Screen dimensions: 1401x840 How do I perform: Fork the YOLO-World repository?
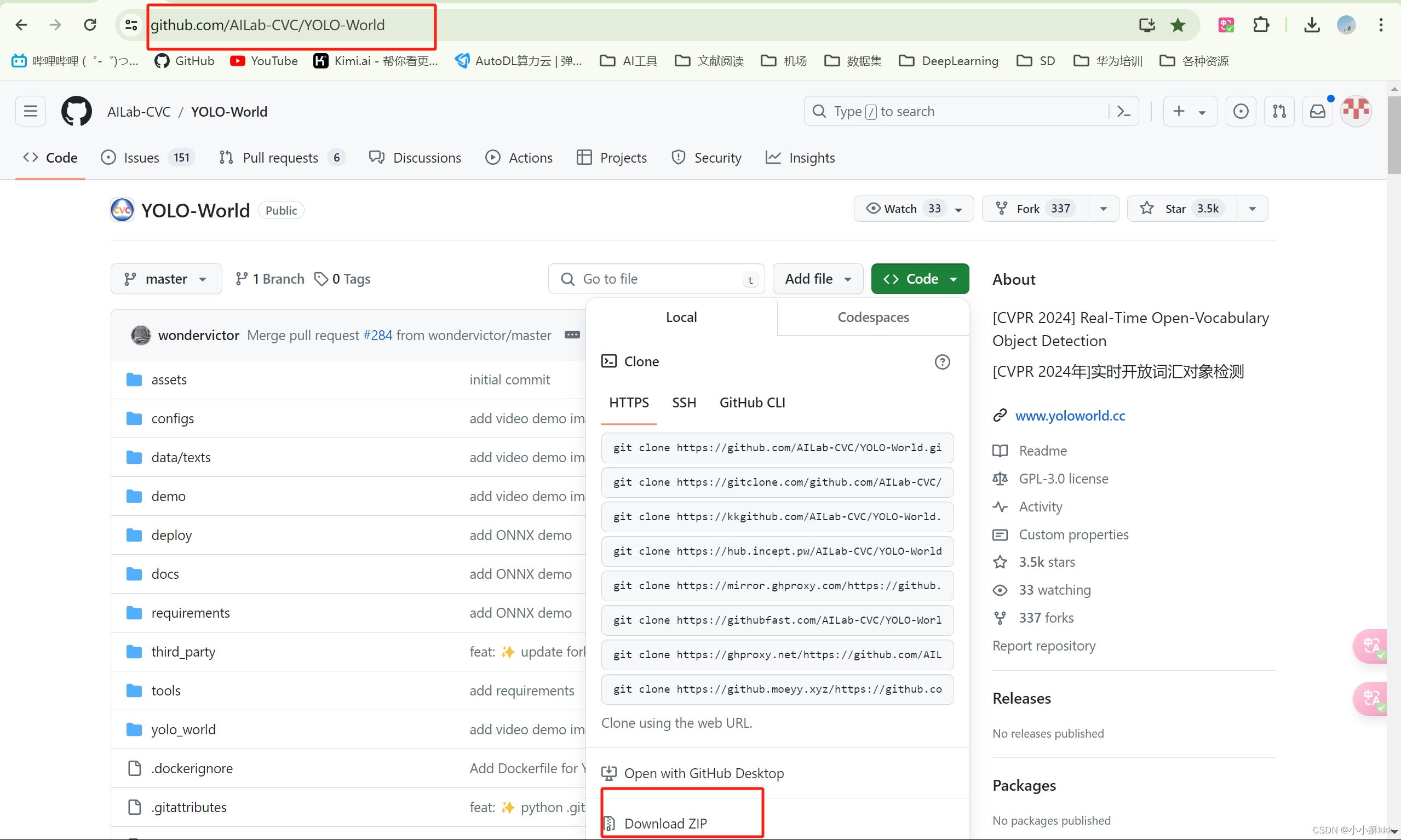click(1035, 209)
